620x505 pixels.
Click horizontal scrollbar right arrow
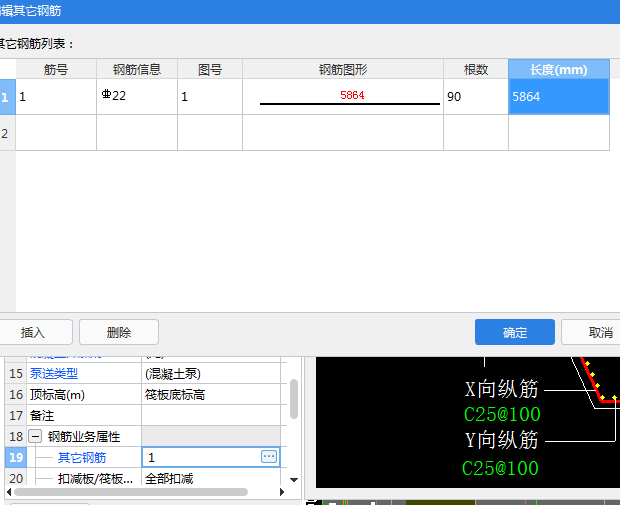pos(282,492)
